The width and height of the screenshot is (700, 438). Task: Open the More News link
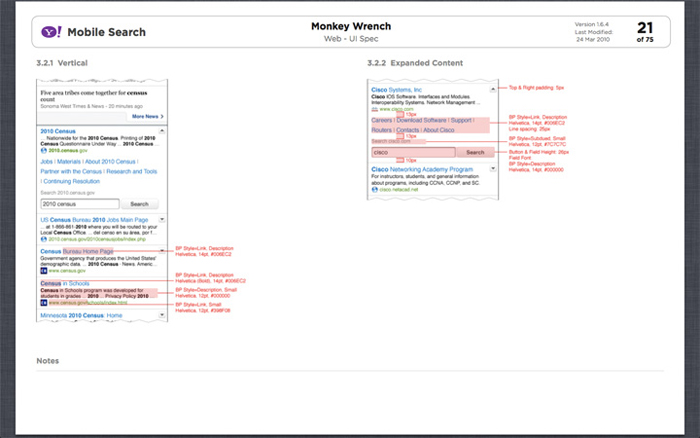[148, 117]
